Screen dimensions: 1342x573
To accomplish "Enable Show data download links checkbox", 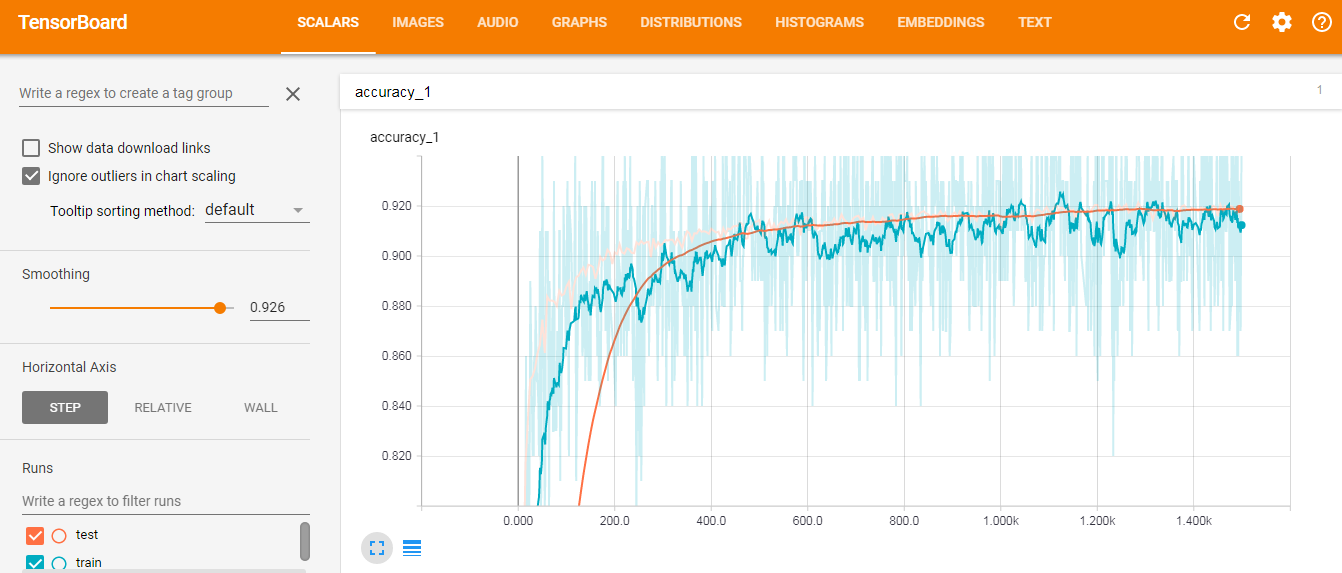I will pos(31,148).
